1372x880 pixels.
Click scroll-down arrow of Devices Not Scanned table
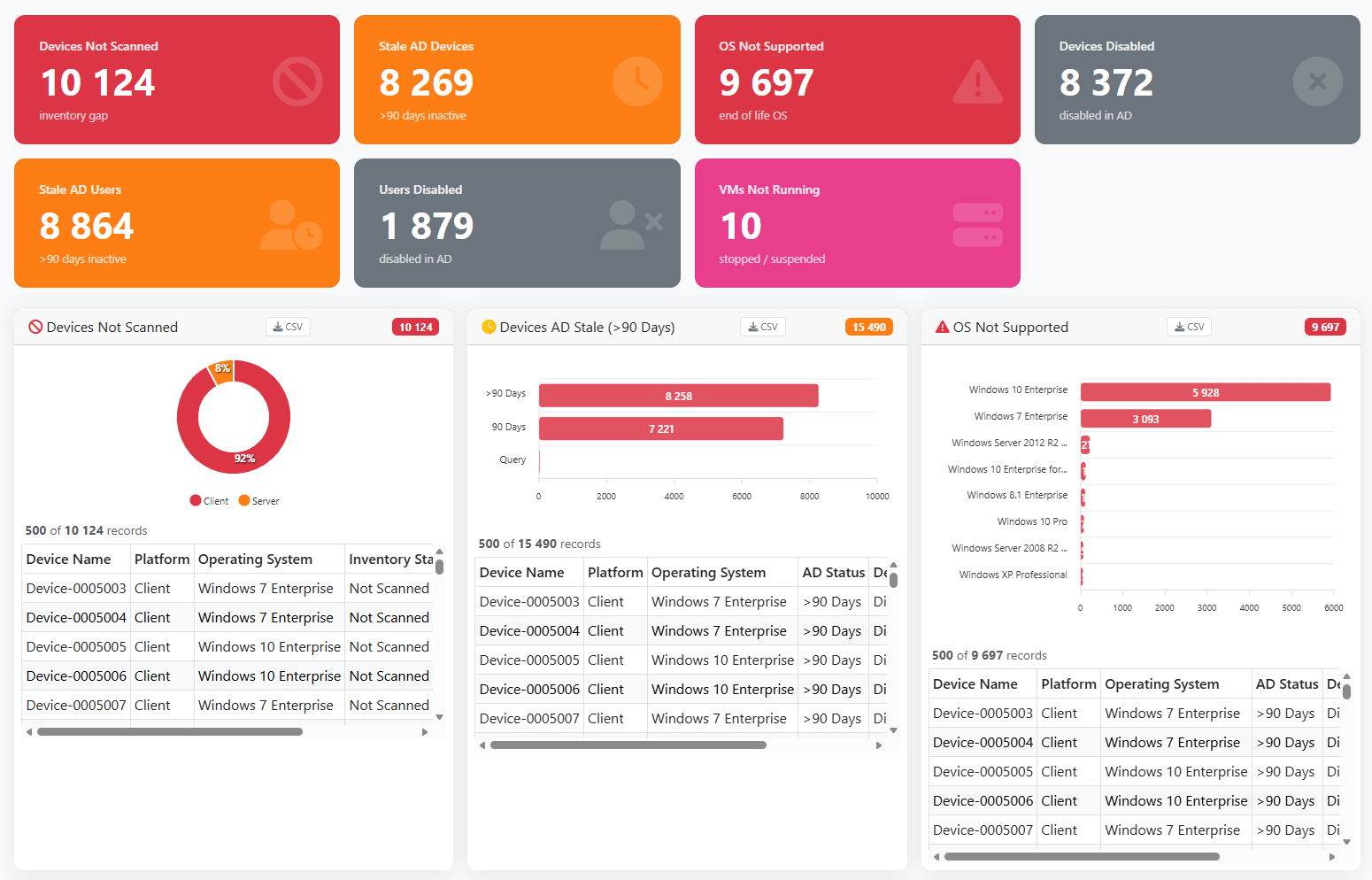coord(440,717)
